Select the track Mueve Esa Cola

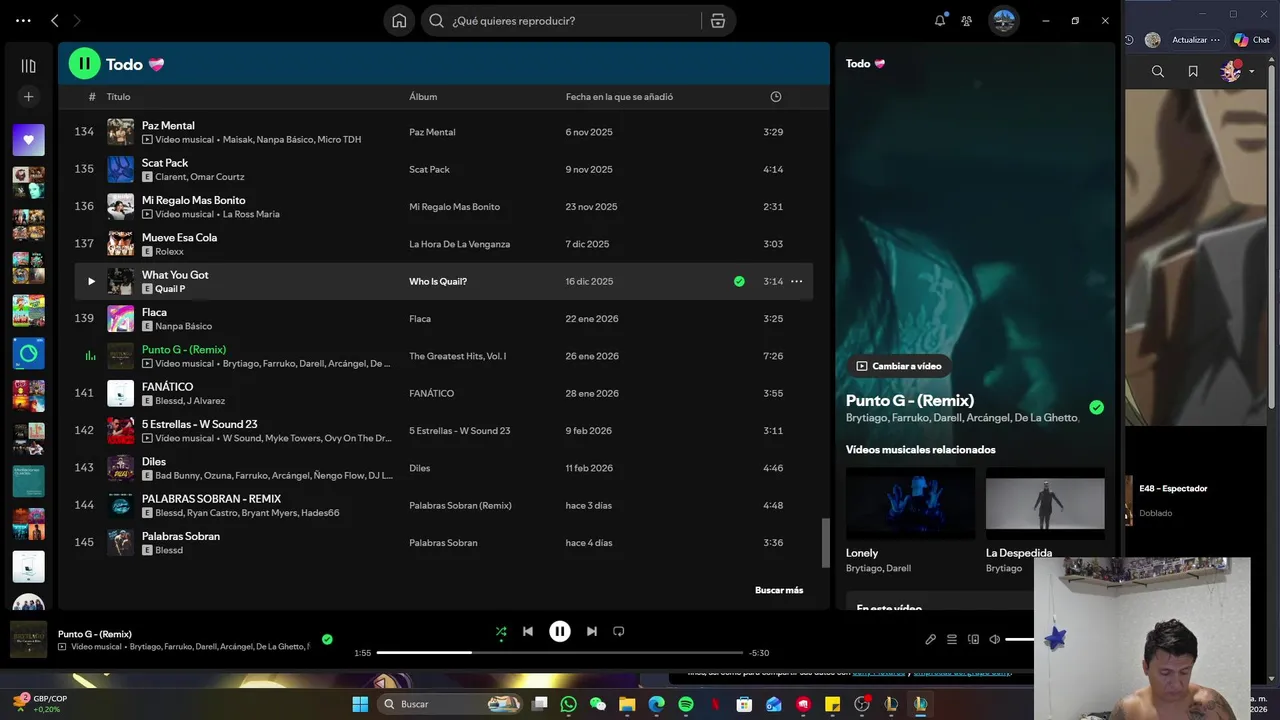(x=444, y=244)
